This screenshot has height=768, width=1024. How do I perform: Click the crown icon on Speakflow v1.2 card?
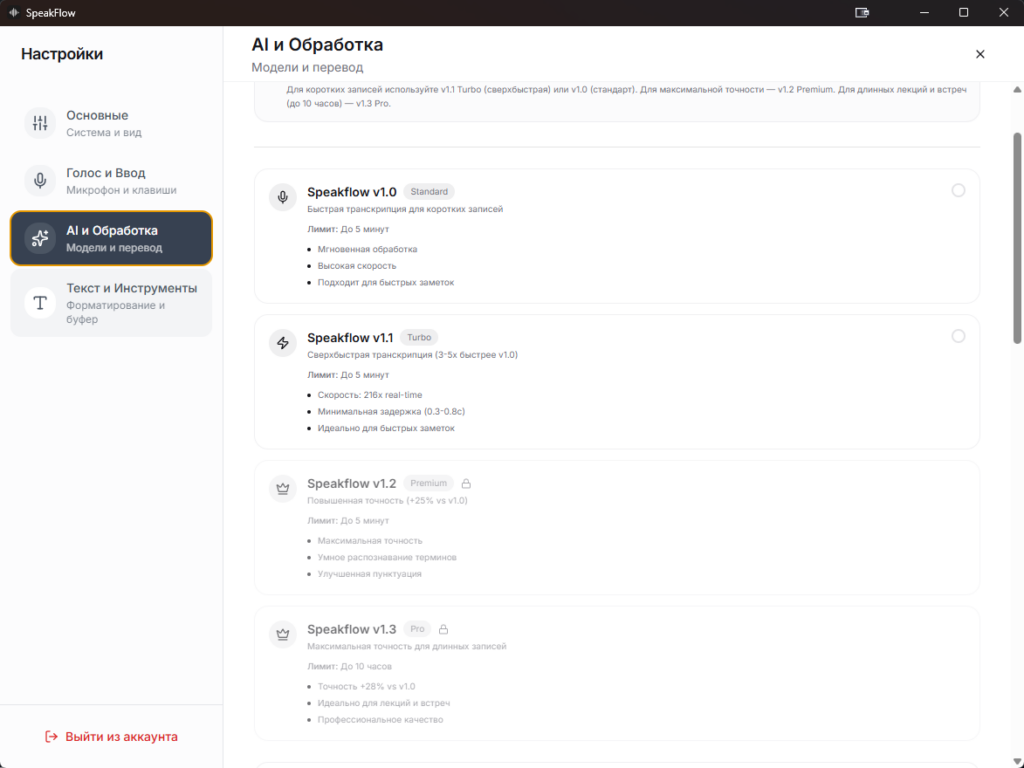point(282,489)
